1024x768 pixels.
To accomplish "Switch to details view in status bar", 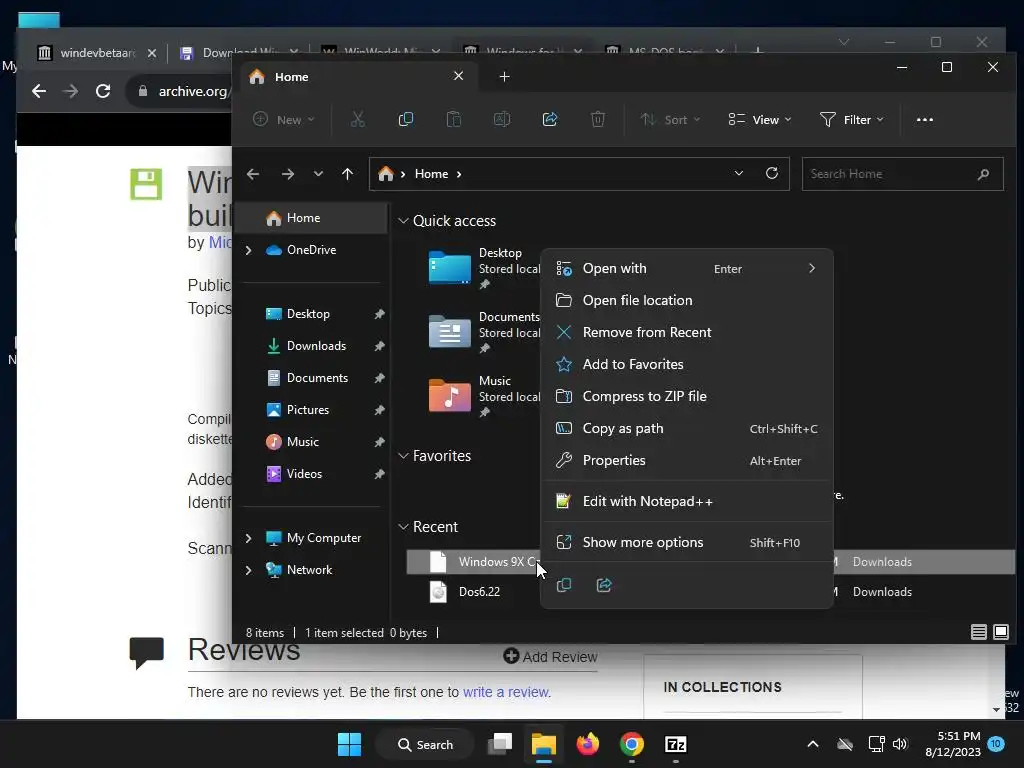I will (978, 632).
